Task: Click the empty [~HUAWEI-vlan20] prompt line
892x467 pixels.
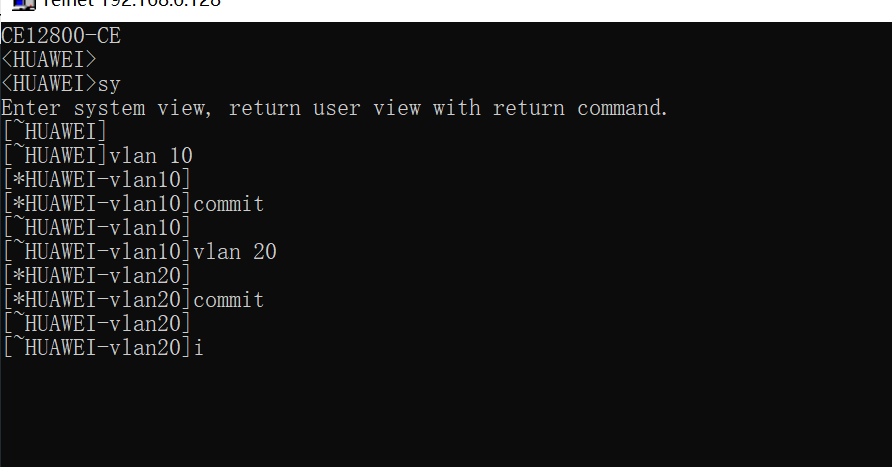Action: pos(97,324)
